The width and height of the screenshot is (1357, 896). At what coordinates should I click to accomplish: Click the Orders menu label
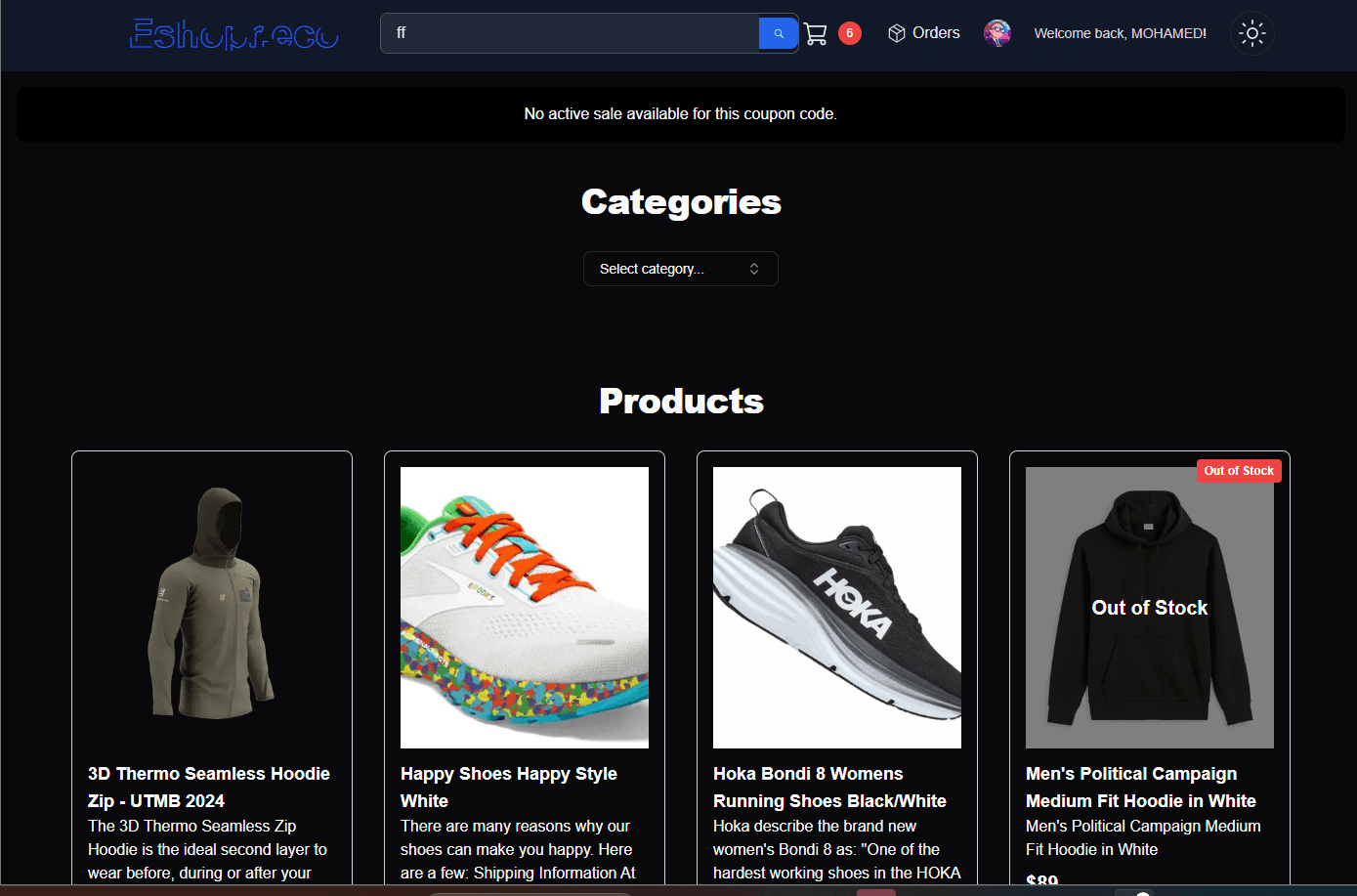[x=936, y=32]
